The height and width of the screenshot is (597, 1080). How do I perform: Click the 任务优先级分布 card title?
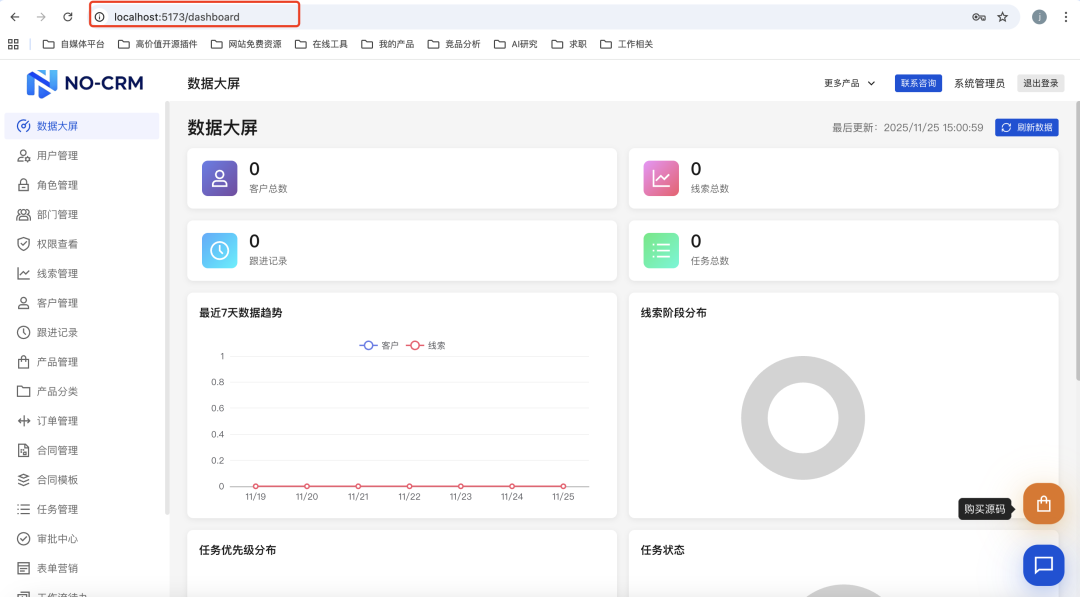[238, 550]
